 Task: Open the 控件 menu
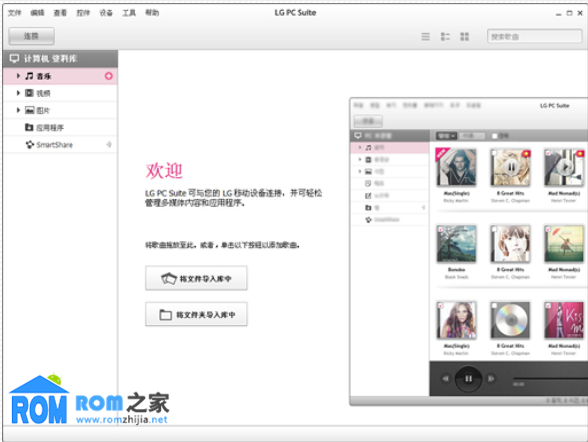pyautogui.click(x=83, y=13)
